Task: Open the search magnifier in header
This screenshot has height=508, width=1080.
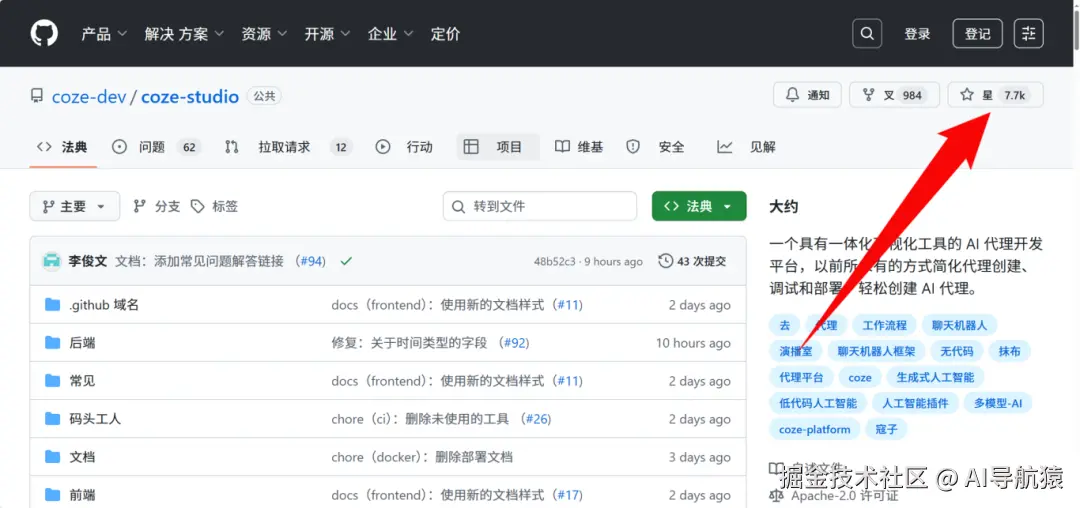Action: [x=866, y=33]
